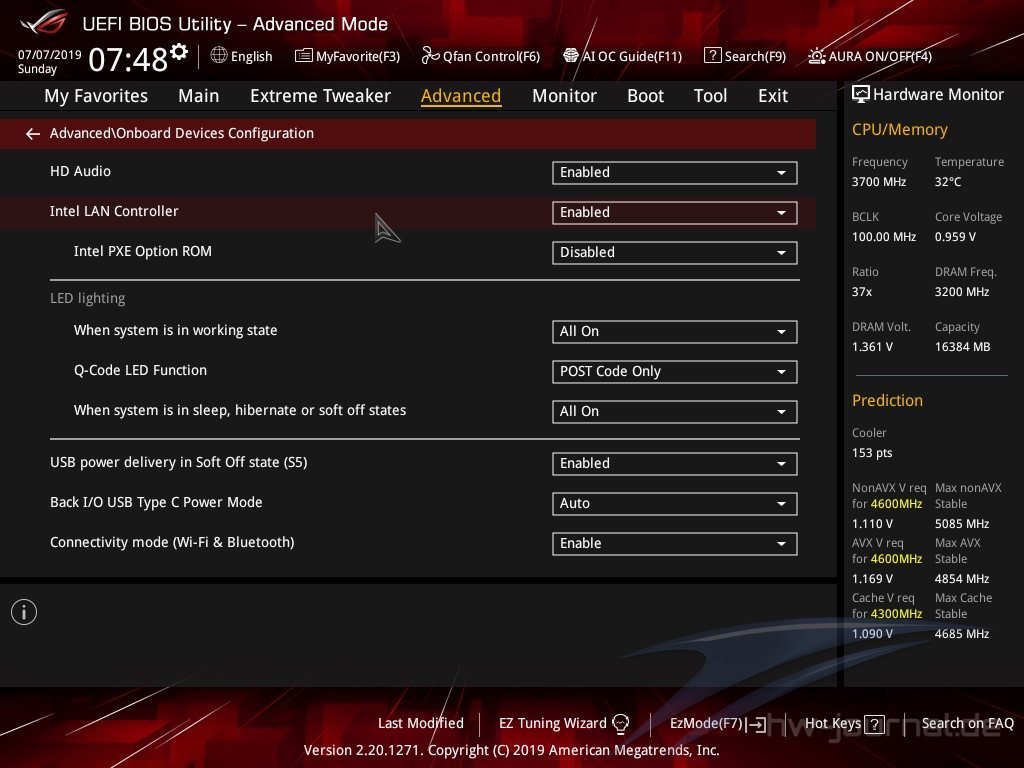The image size is (1024, 768).
Task: Click the AI OC Guide brain icon
Action: [x=571, y=56]
